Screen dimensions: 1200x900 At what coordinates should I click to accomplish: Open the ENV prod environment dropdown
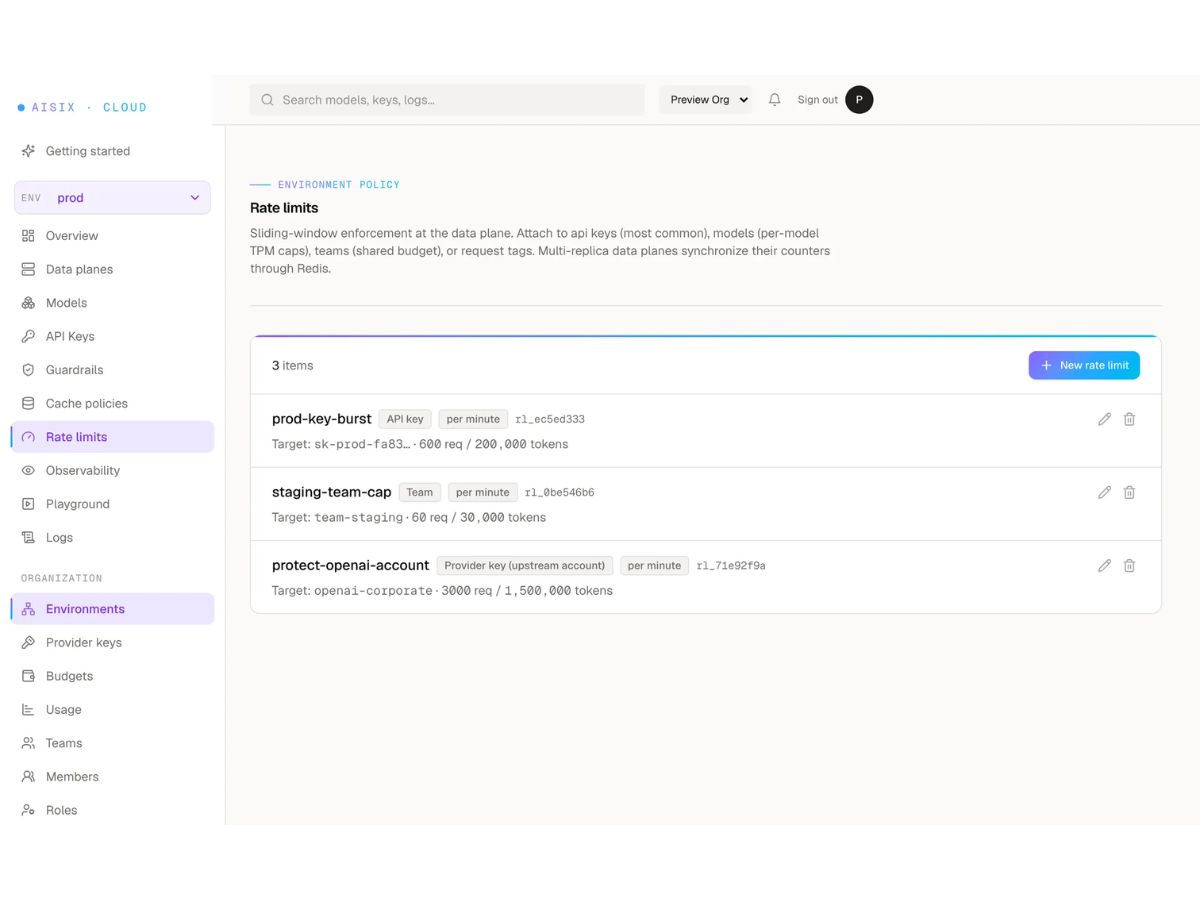pyautogui.click(x=112, y=198)
